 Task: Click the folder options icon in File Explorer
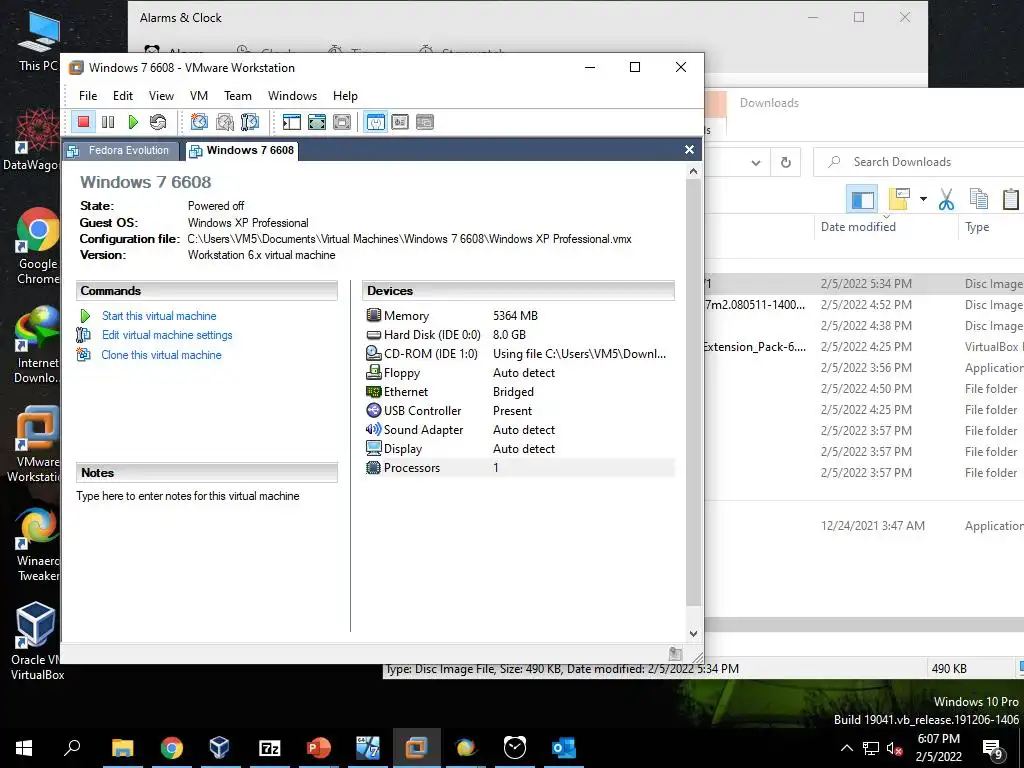[x=899, y=199]
